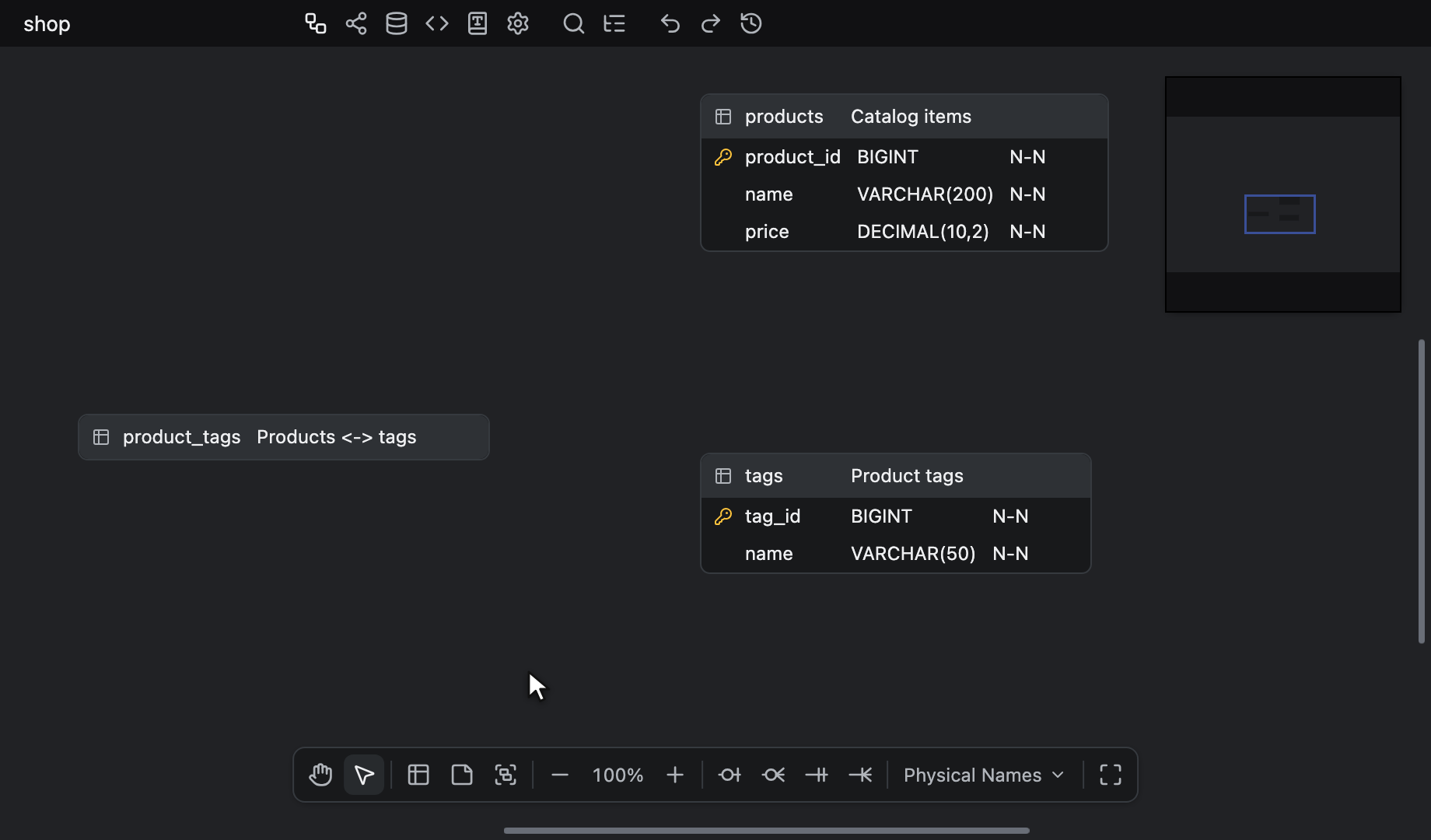Open the SQL code view icon

tap(437, 23)
